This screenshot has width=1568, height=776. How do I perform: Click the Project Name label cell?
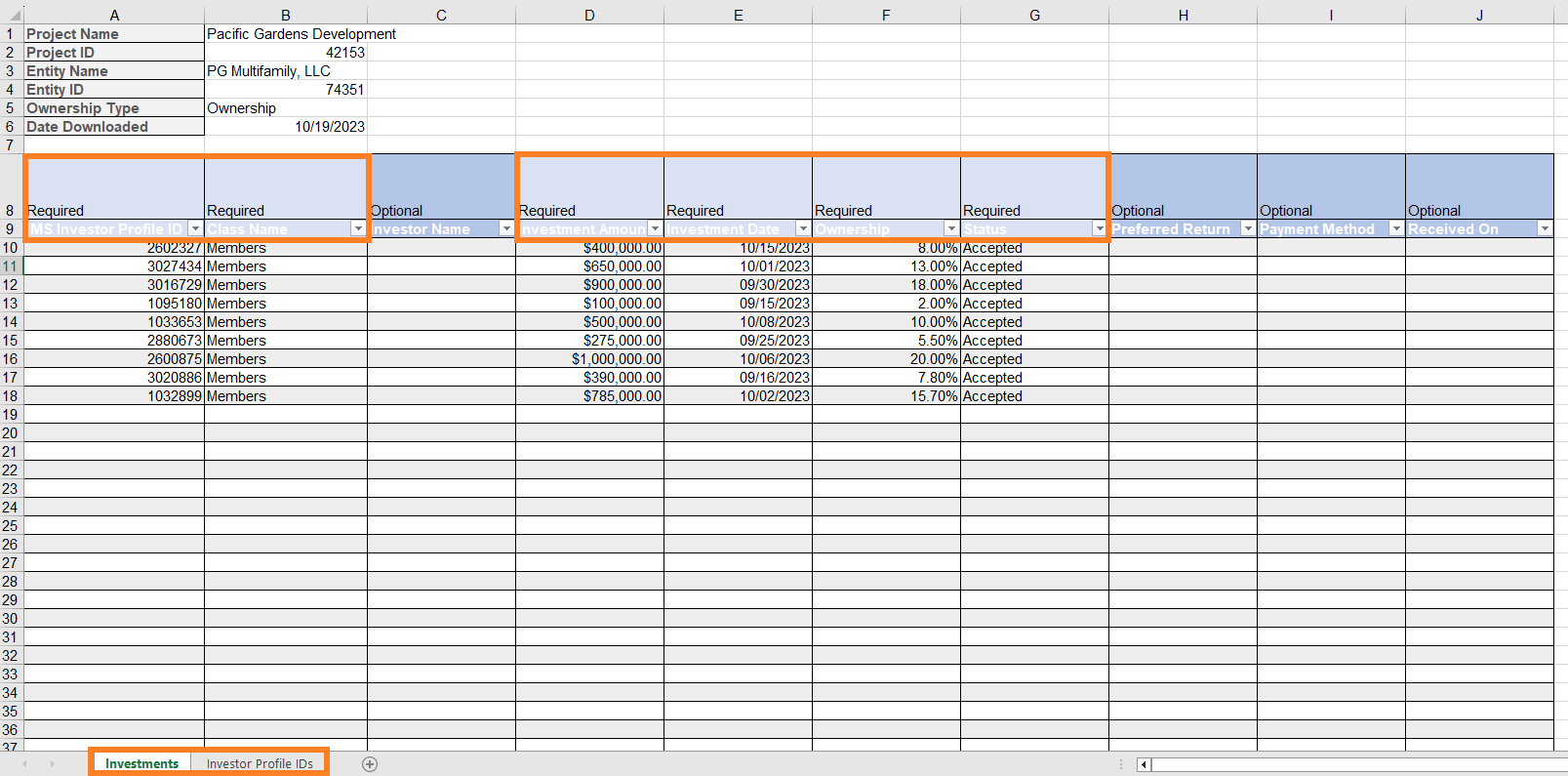(x=114, y=34)
